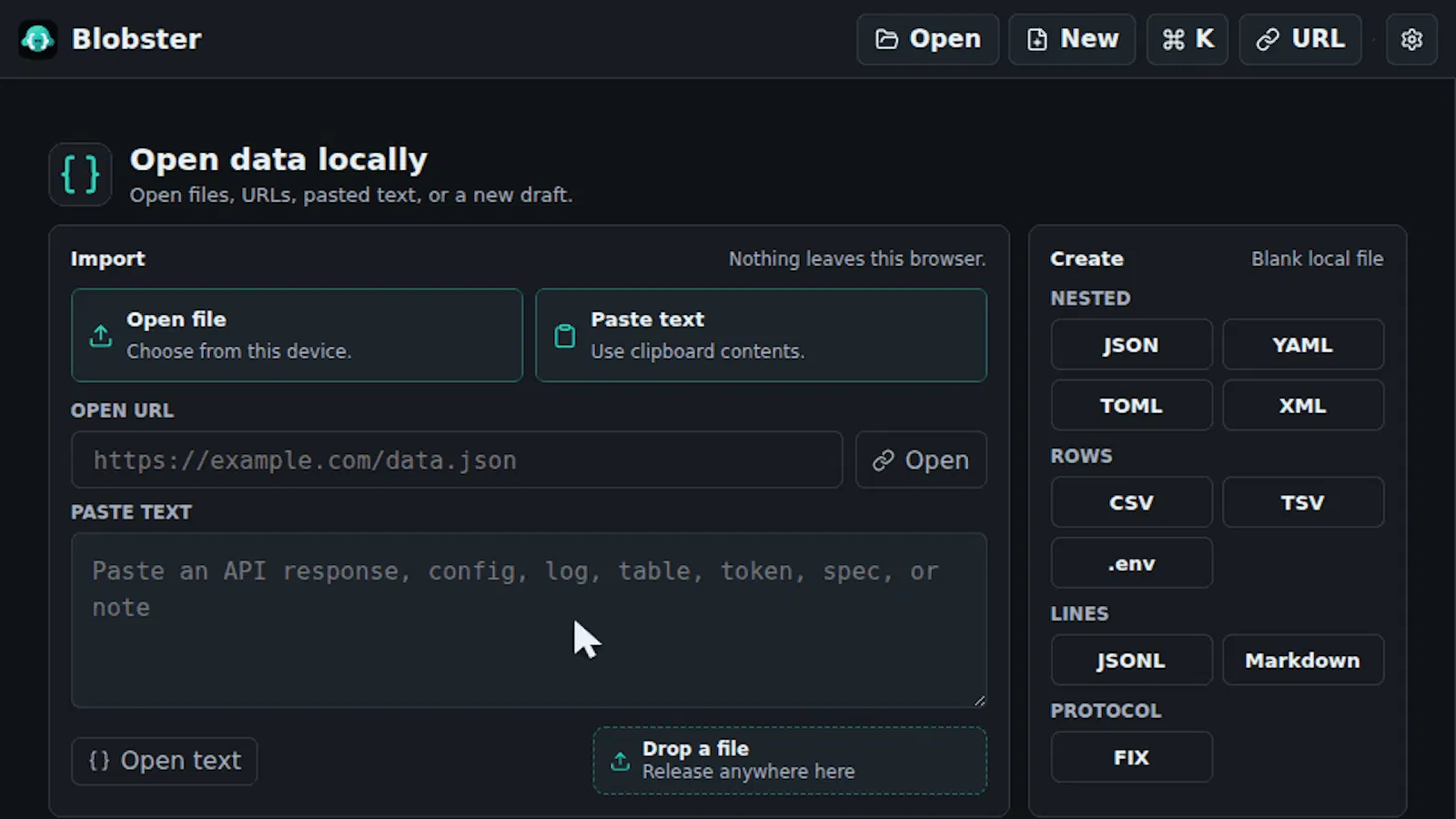Create a blank Markdown file
The image size is (1456, 819).
(1303, 660)
